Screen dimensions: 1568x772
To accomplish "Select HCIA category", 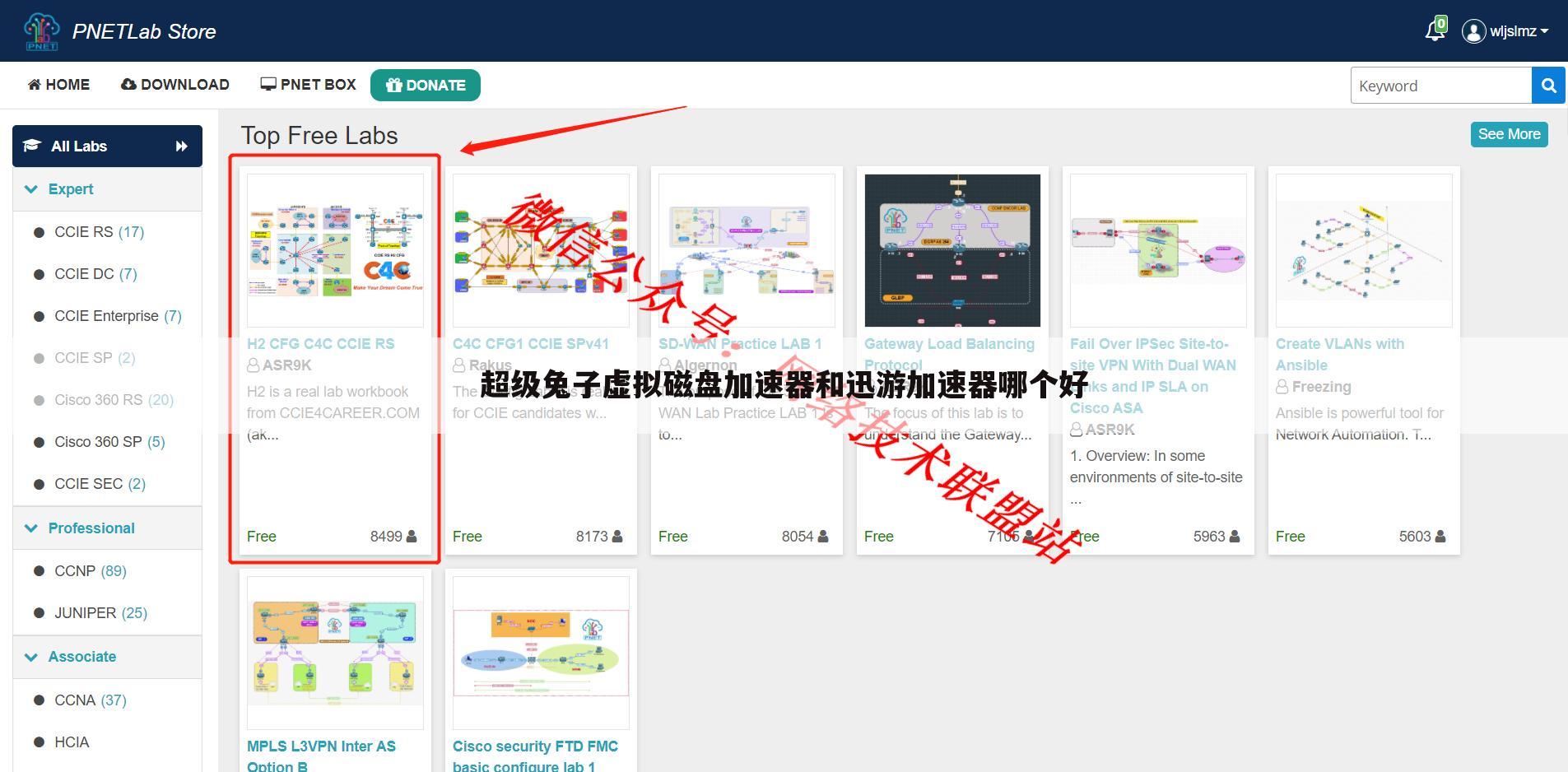I will pos(72,742).
